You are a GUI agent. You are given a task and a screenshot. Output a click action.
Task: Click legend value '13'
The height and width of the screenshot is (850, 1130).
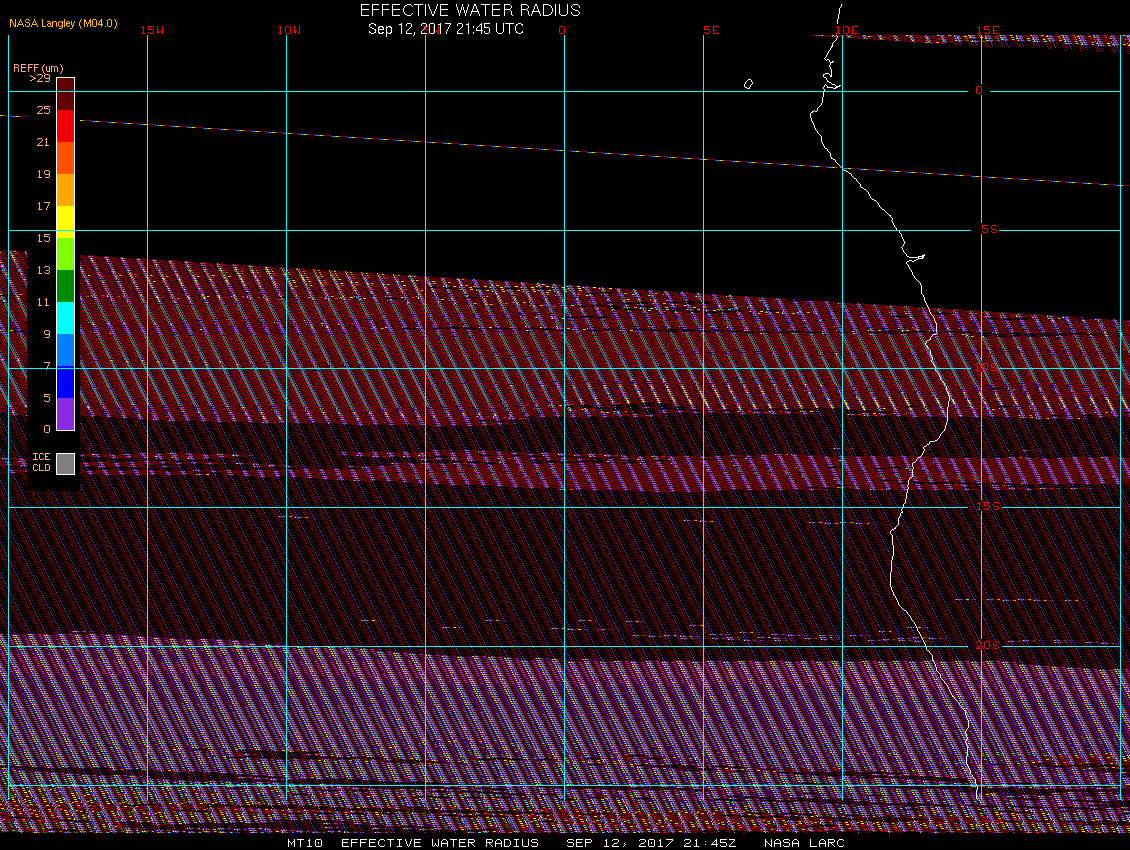pyautogui.click(x=43, y=270)
